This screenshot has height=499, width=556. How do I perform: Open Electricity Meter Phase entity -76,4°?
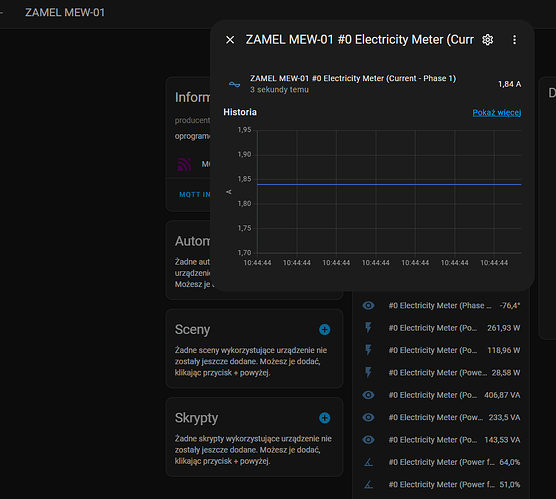click(441, 305)
